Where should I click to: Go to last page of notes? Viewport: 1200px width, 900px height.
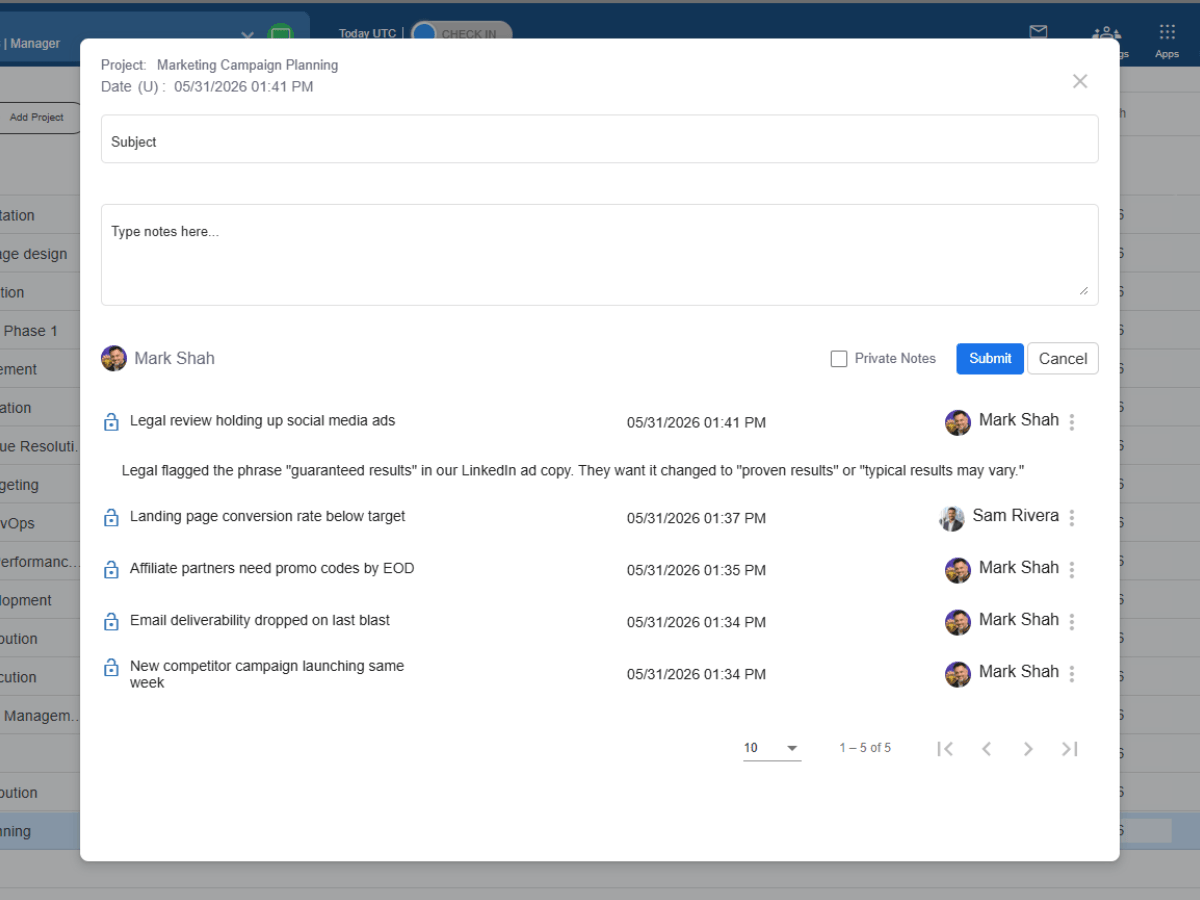[x=1070, y=749]
